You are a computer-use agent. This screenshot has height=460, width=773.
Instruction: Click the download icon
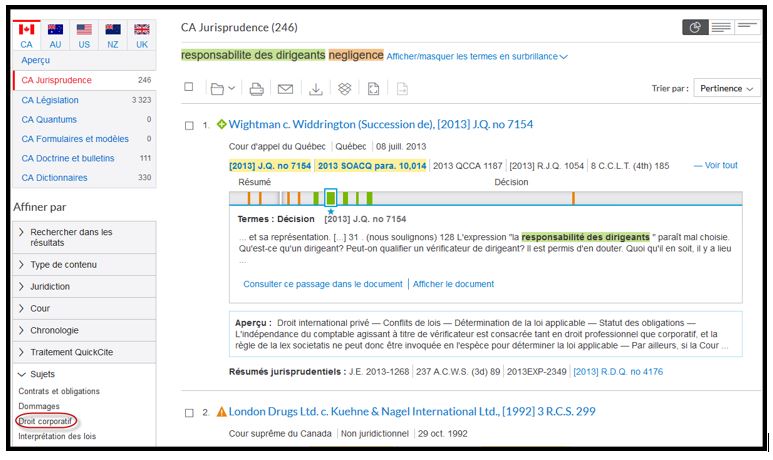tap(316, 89)
